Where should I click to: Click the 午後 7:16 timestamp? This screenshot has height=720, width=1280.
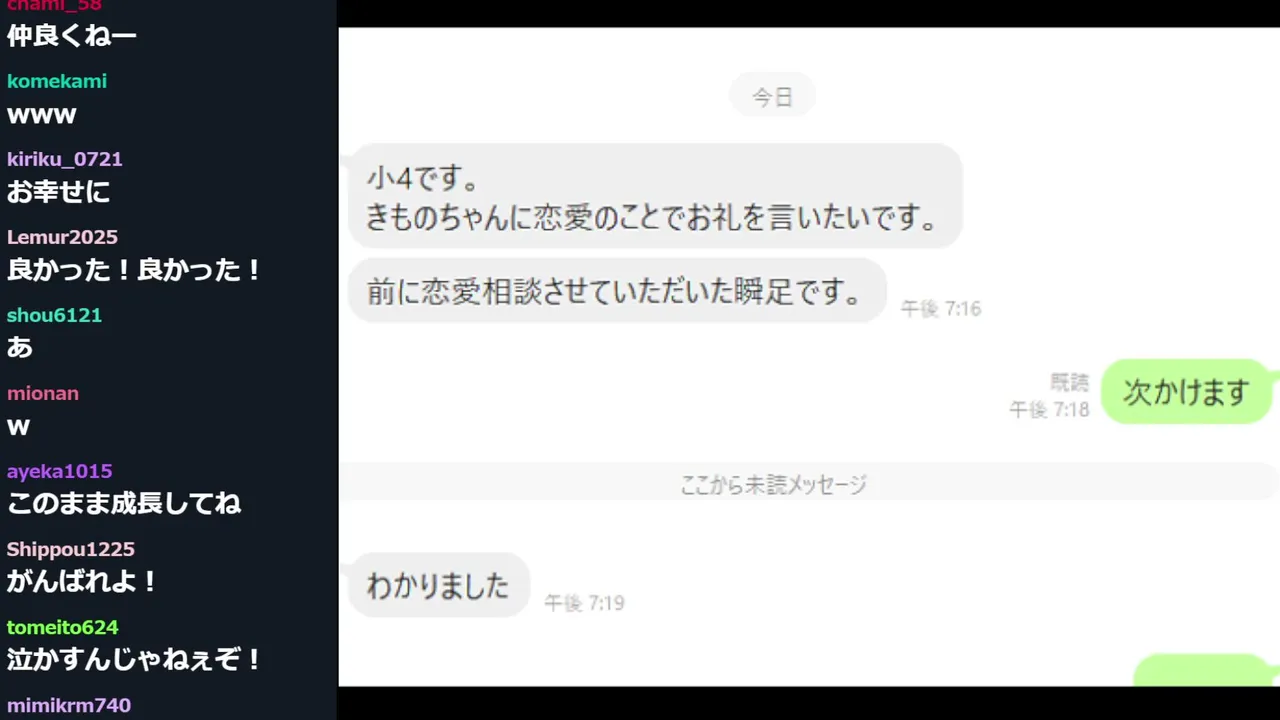(941, 309)
